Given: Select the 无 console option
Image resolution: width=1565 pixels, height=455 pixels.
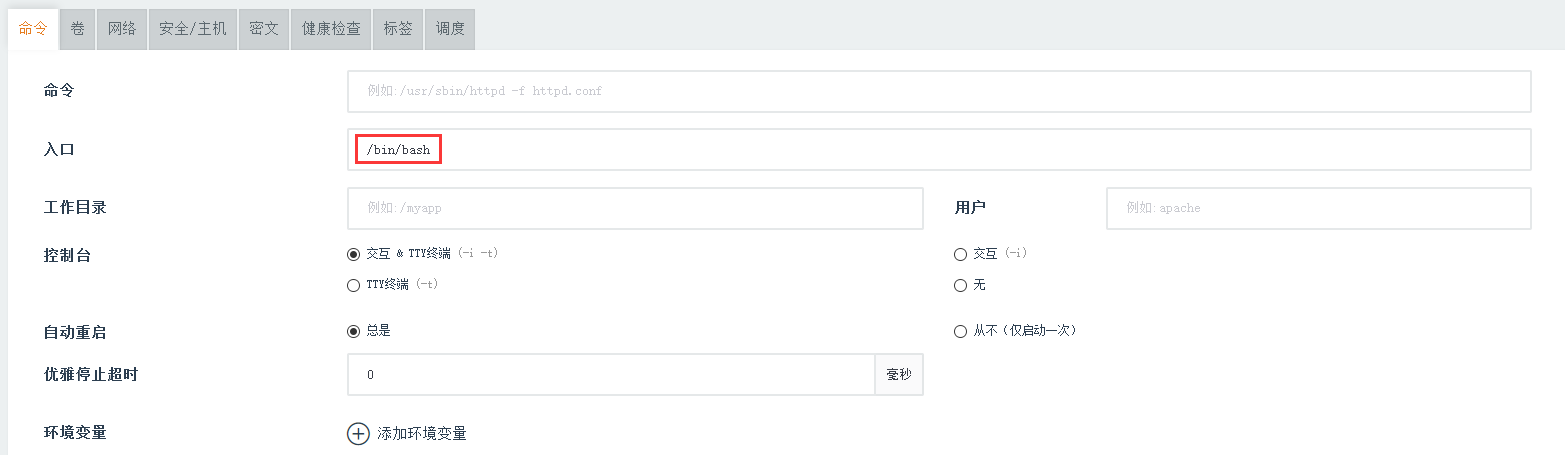Looking at the screenshot, I should 961,285.
